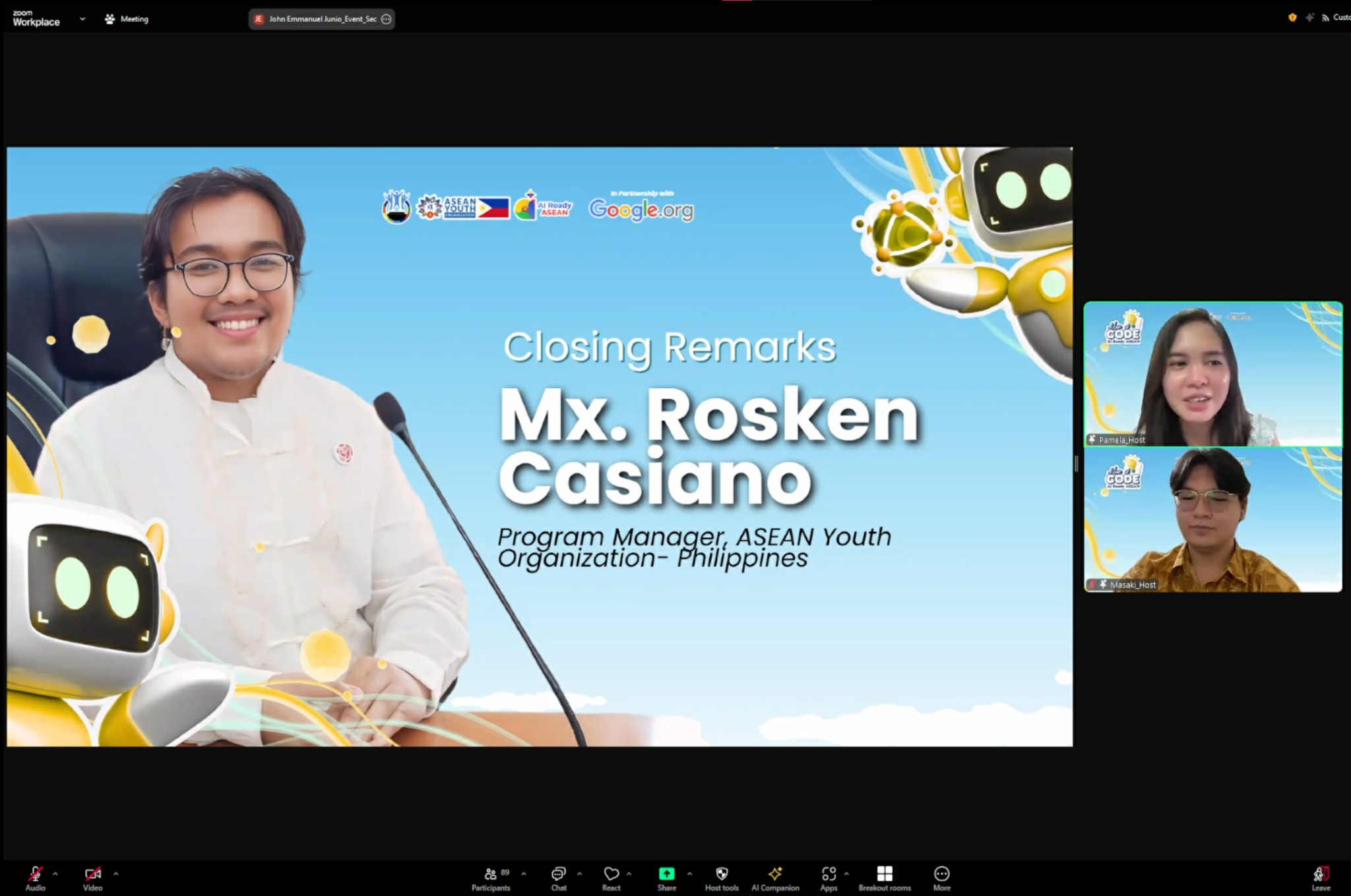1351x896 pixels.
Task: Click John Emmanuel Junio sharing options ellipsis
Action: (387, 18)
